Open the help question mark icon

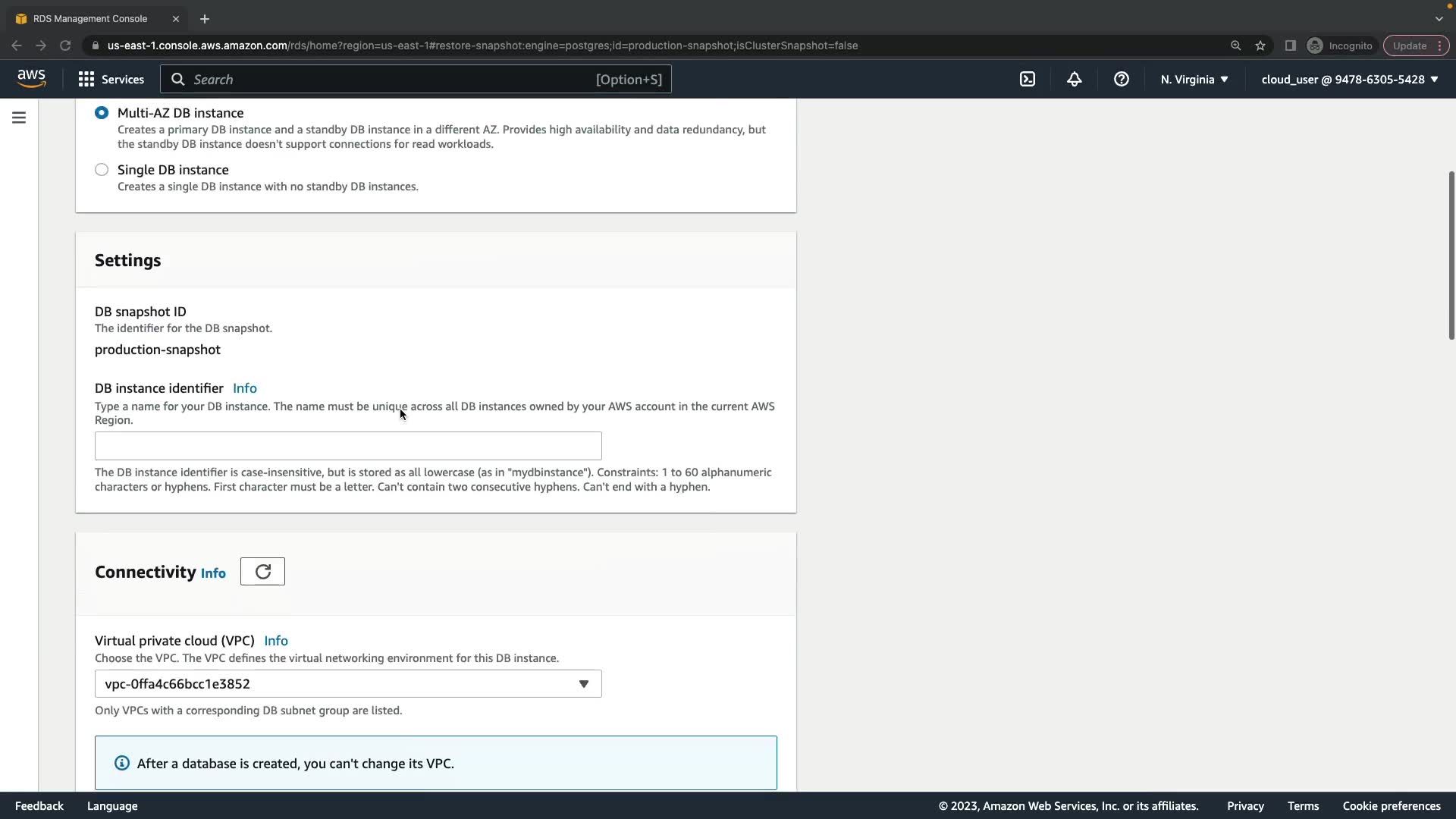tap(1121, 79)
